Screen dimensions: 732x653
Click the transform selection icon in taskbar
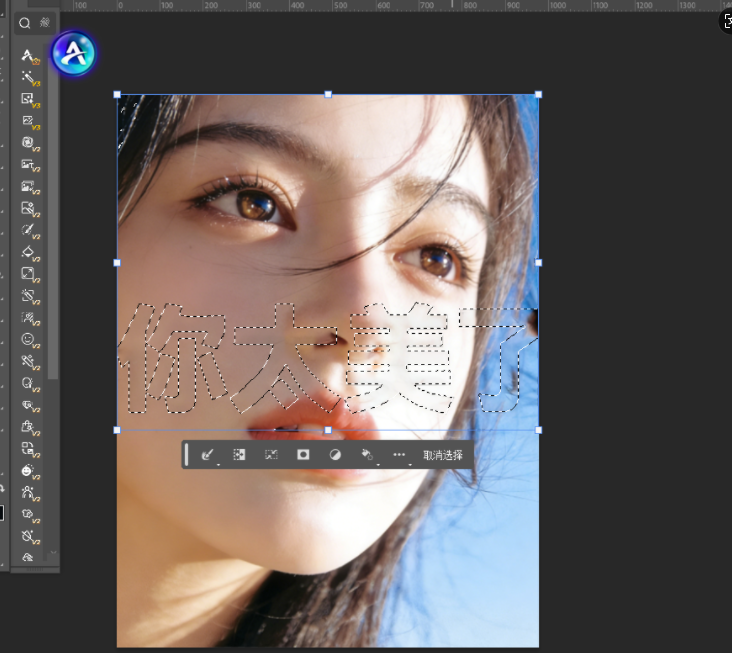point(271,455)
